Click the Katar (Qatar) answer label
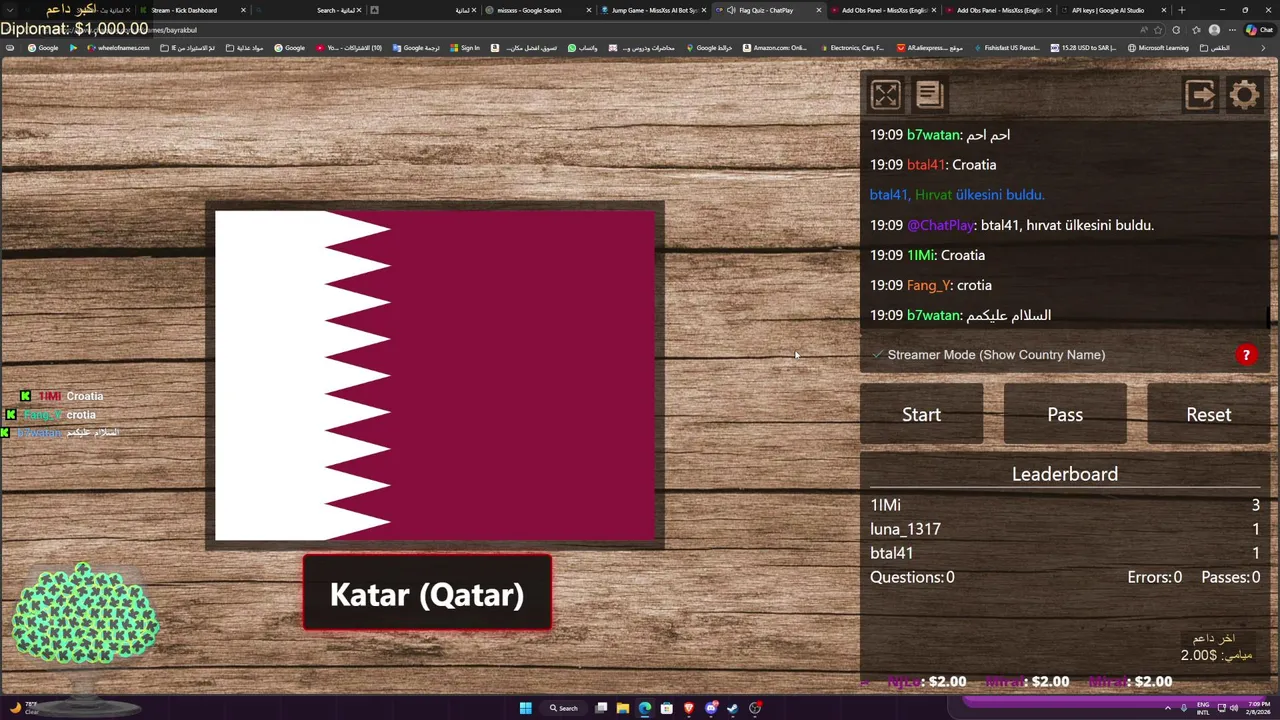This screenshot has width=1280, height=720. [427, 594]
